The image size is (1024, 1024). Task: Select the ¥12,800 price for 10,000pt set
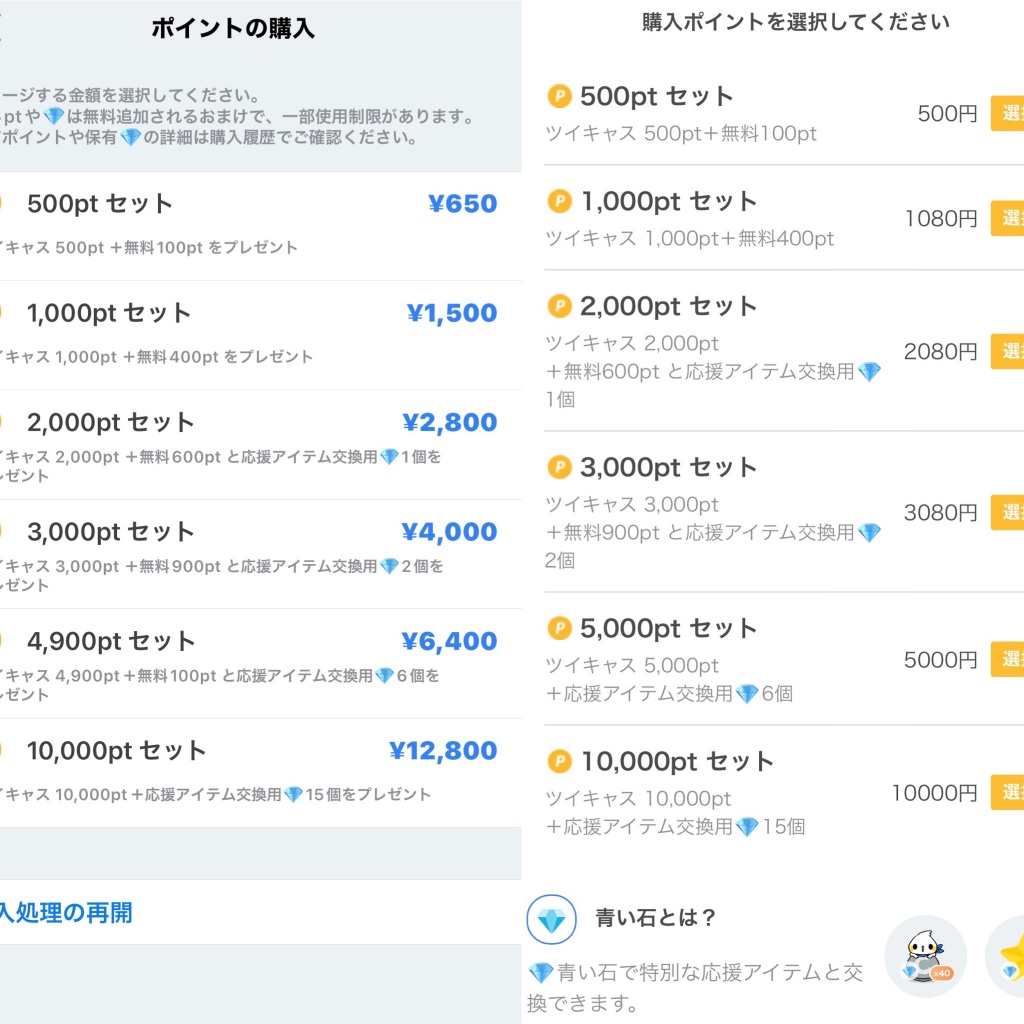pyautogui.click(x=443, y=751)
